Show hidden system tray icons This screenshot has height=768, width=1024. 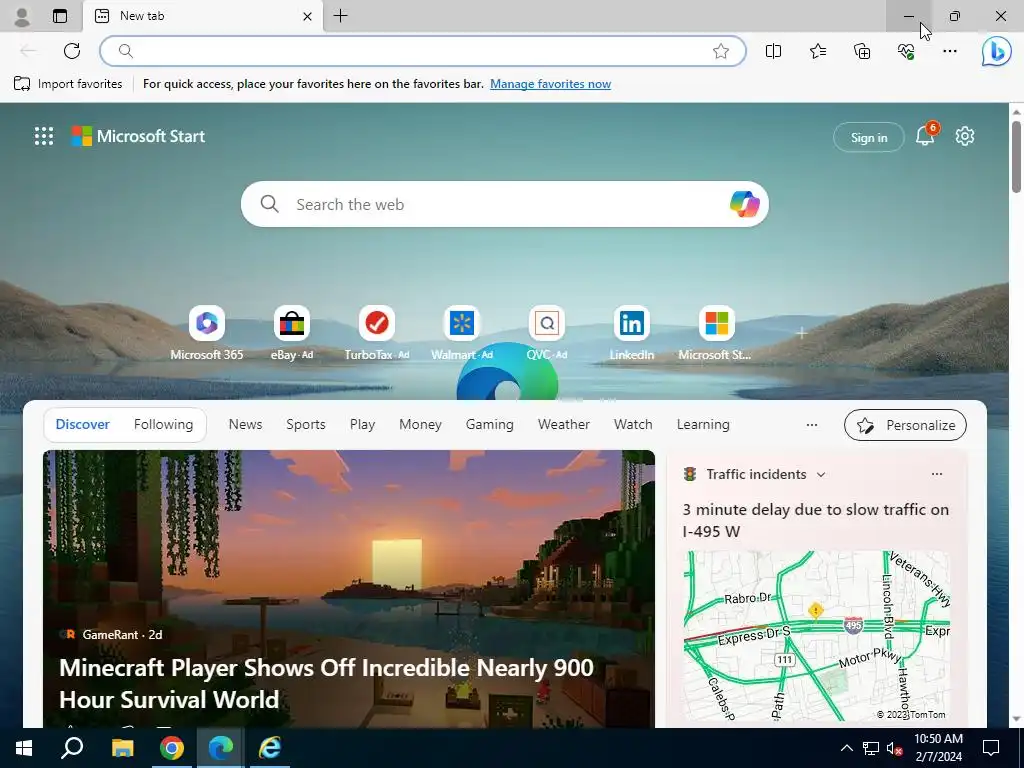point(846,748)
